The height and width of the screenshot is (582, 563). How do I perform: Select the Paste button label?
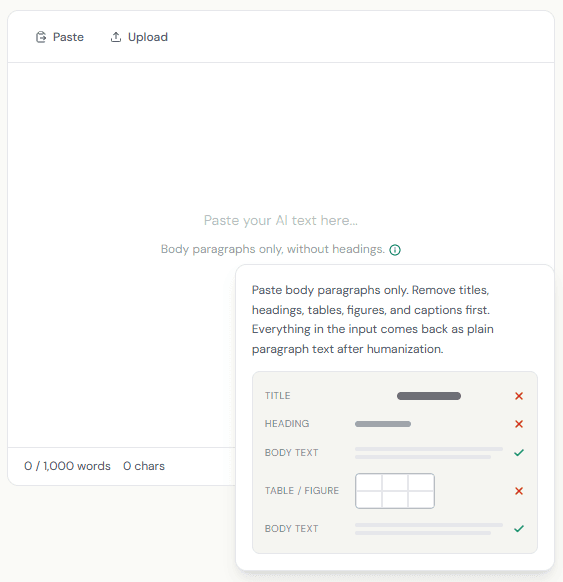pos(68,37)
